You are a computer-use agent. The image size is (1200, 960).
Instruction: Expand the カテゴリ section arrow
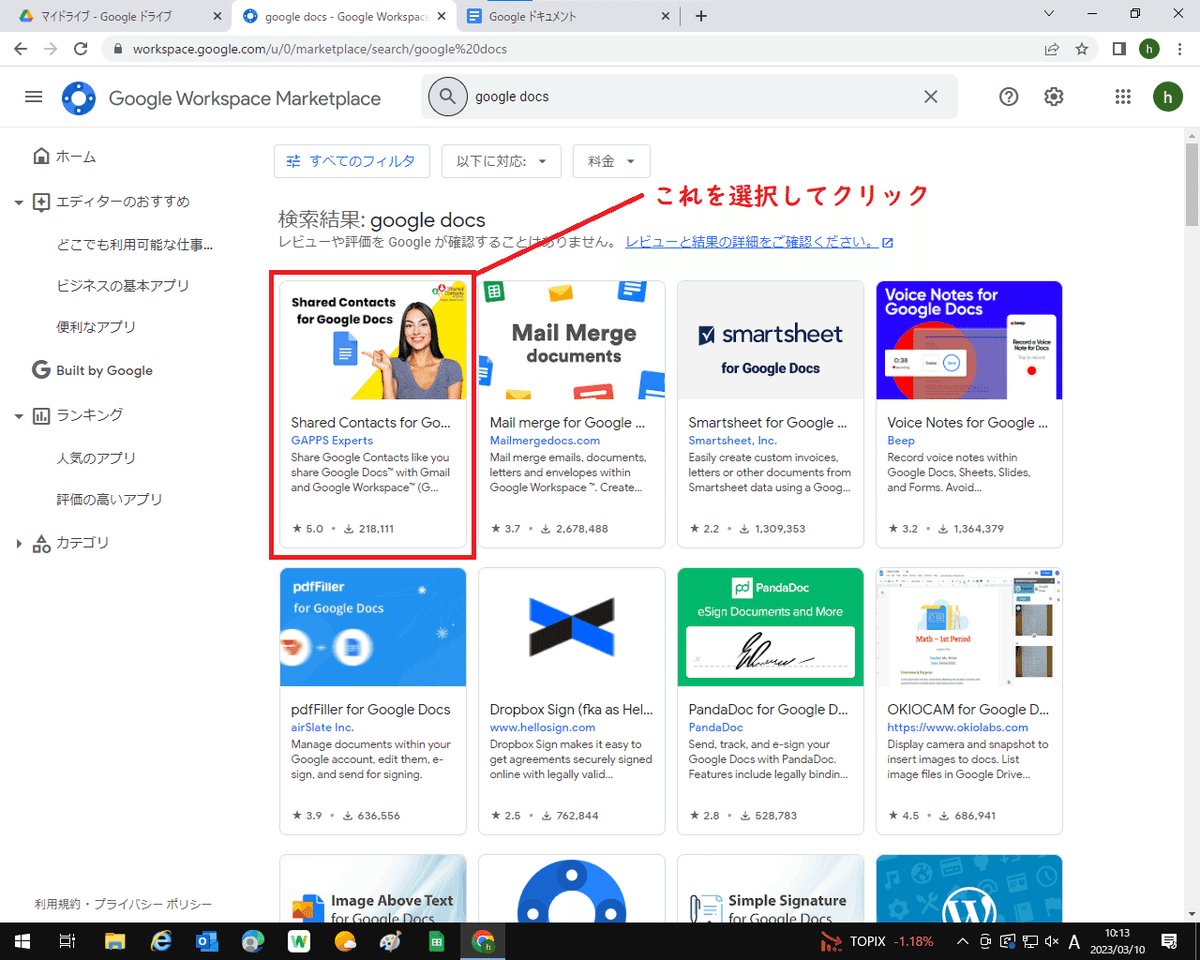click(x=18, y=544)
